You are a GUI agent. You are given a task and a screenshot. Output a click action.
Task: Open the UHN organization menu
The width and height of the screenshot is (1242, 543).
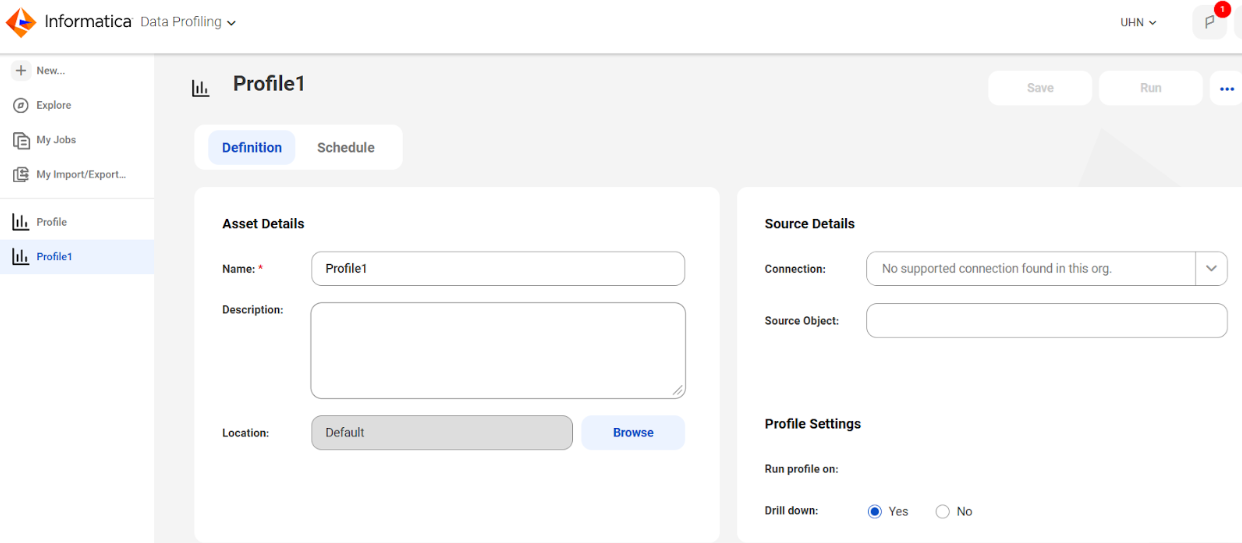(x=1138, y=23)
